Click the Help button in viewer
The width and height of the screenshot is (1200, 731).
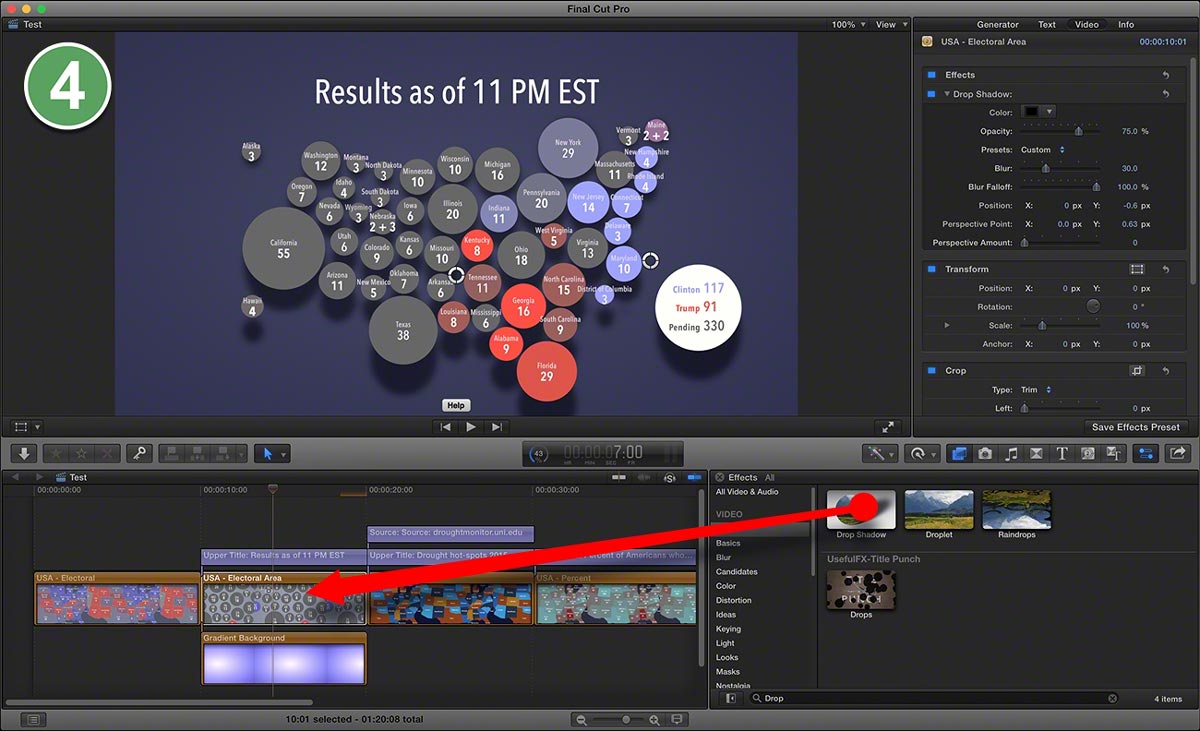456,405
